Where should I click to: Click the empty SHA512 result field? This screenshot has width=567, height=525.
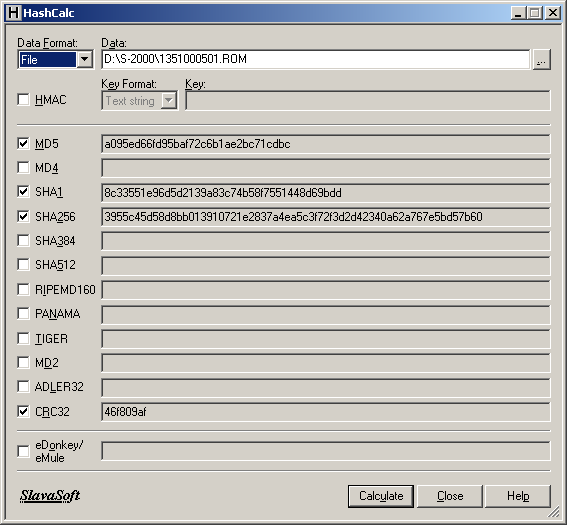click(326, 265)
